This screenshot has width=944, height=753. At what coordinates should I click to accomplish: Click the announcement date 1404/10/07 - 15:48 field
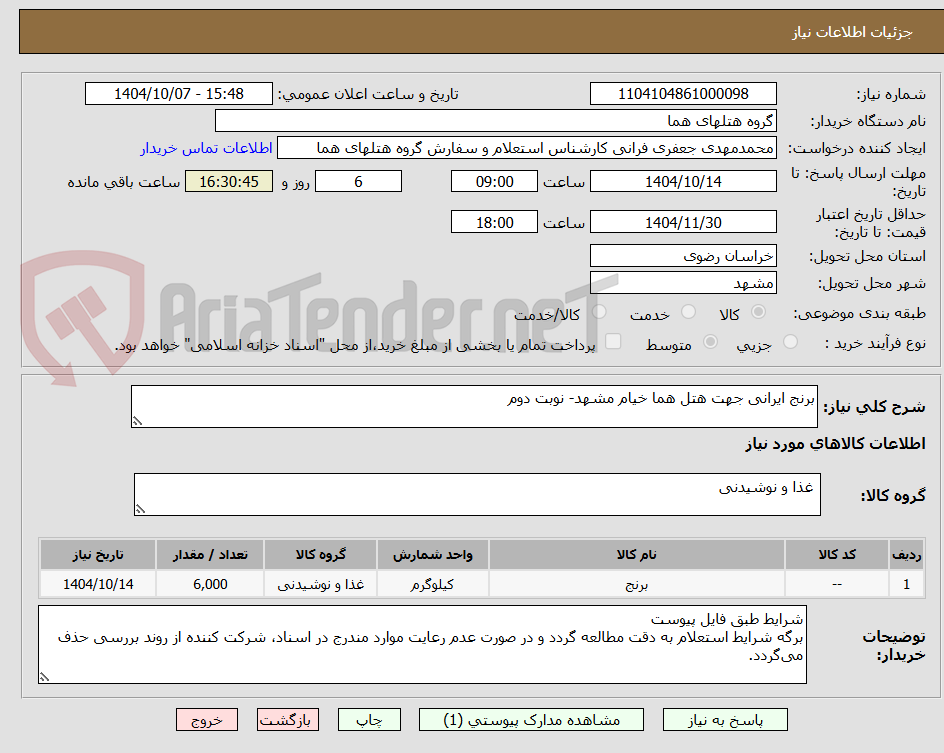pos(179,94)
